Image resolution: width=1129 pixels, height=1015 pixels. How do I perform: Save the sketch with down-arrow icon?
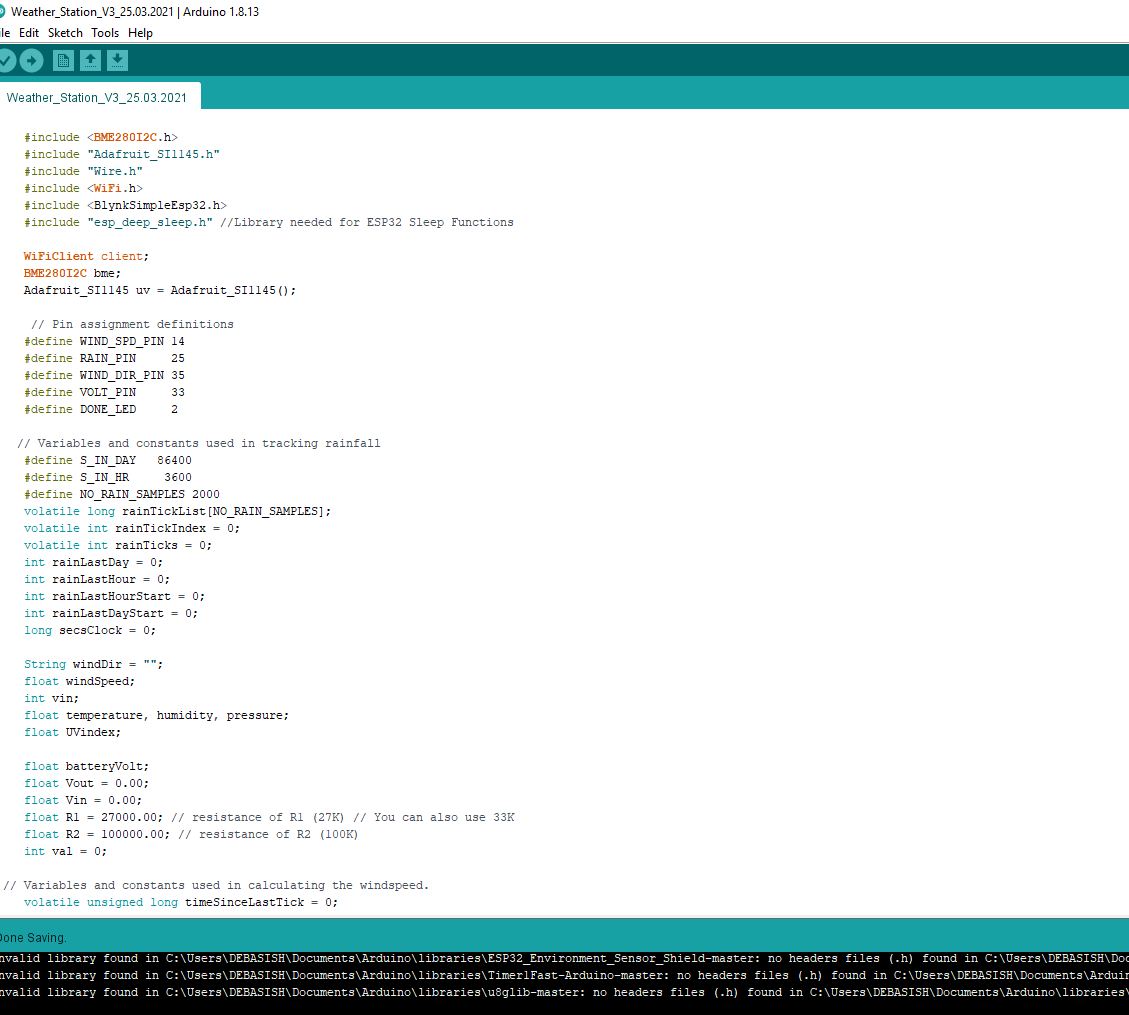click(x=117, y=61)
